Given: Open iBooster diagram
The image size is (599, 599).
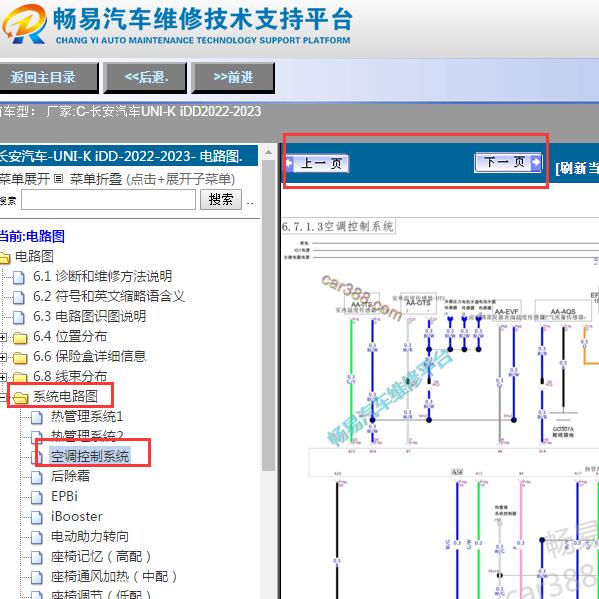Looking at the screenshot, I should click(x=77, y=516).
